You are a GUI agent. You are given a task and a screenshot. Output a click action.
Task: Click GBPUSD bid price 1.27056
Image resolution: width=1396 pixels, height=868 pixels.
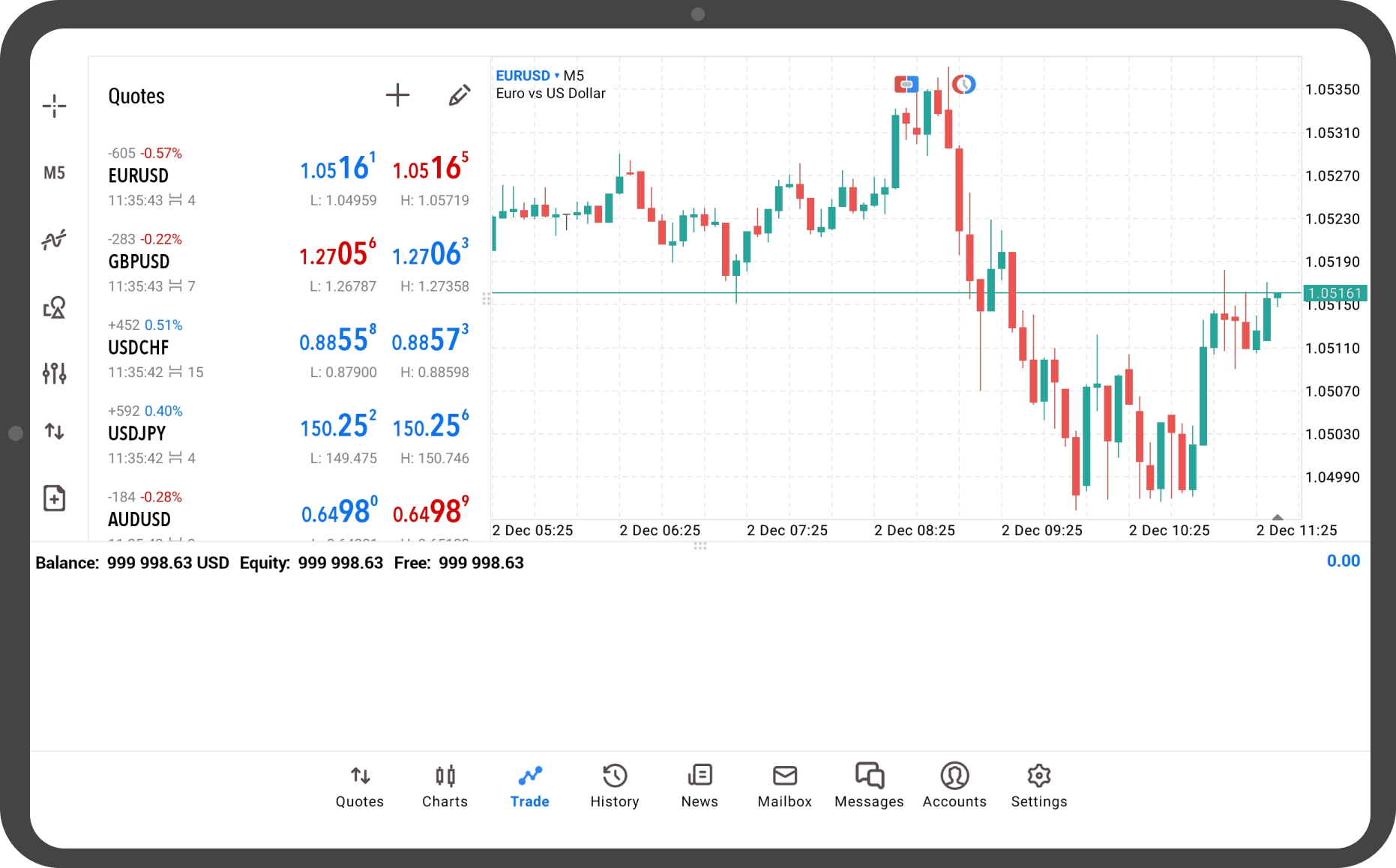(338, 254)
